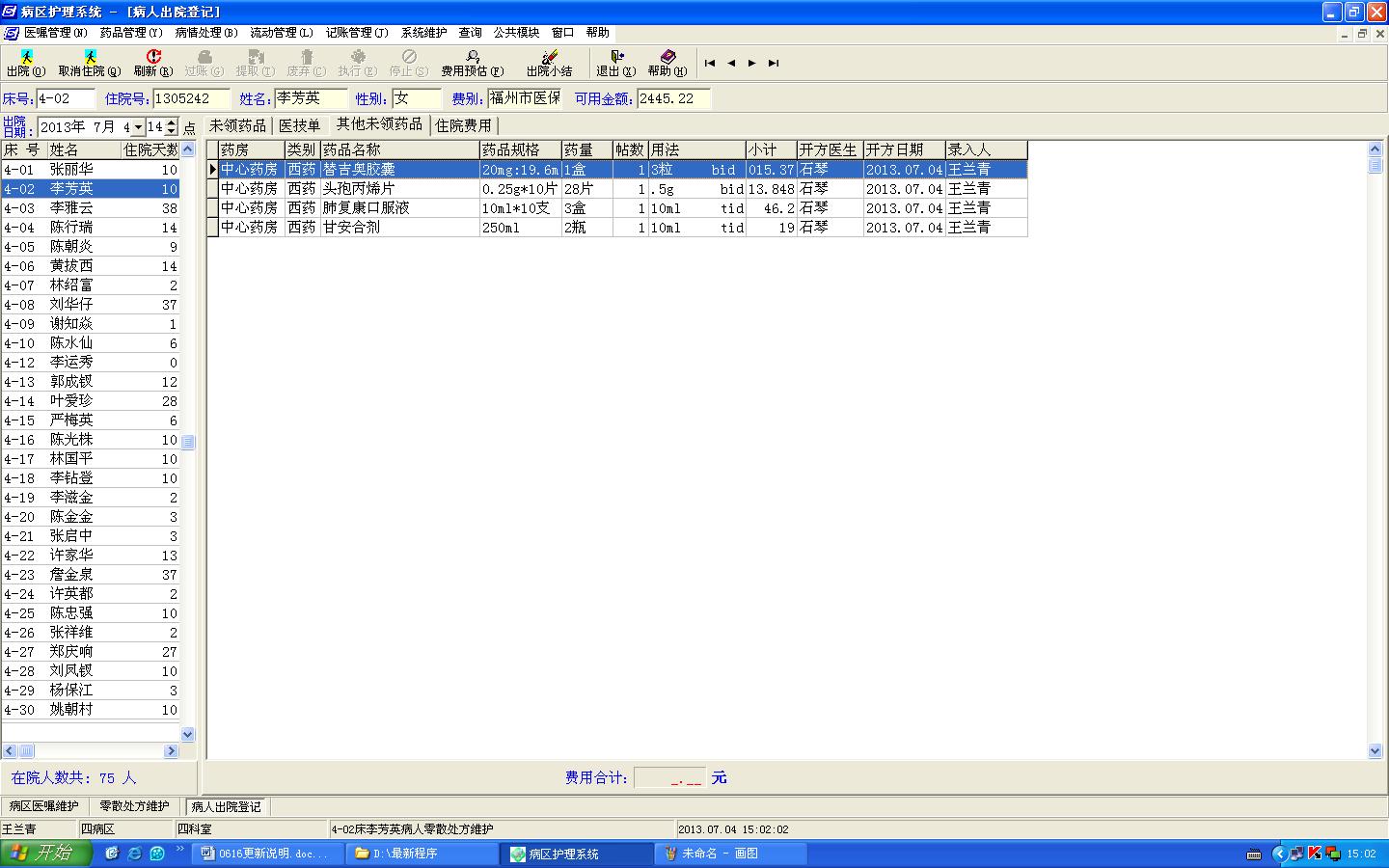The image size is (1389, 868).
Task: Open the 系统维护 menu
Action: pyautogui.click(x=424, y=33)
